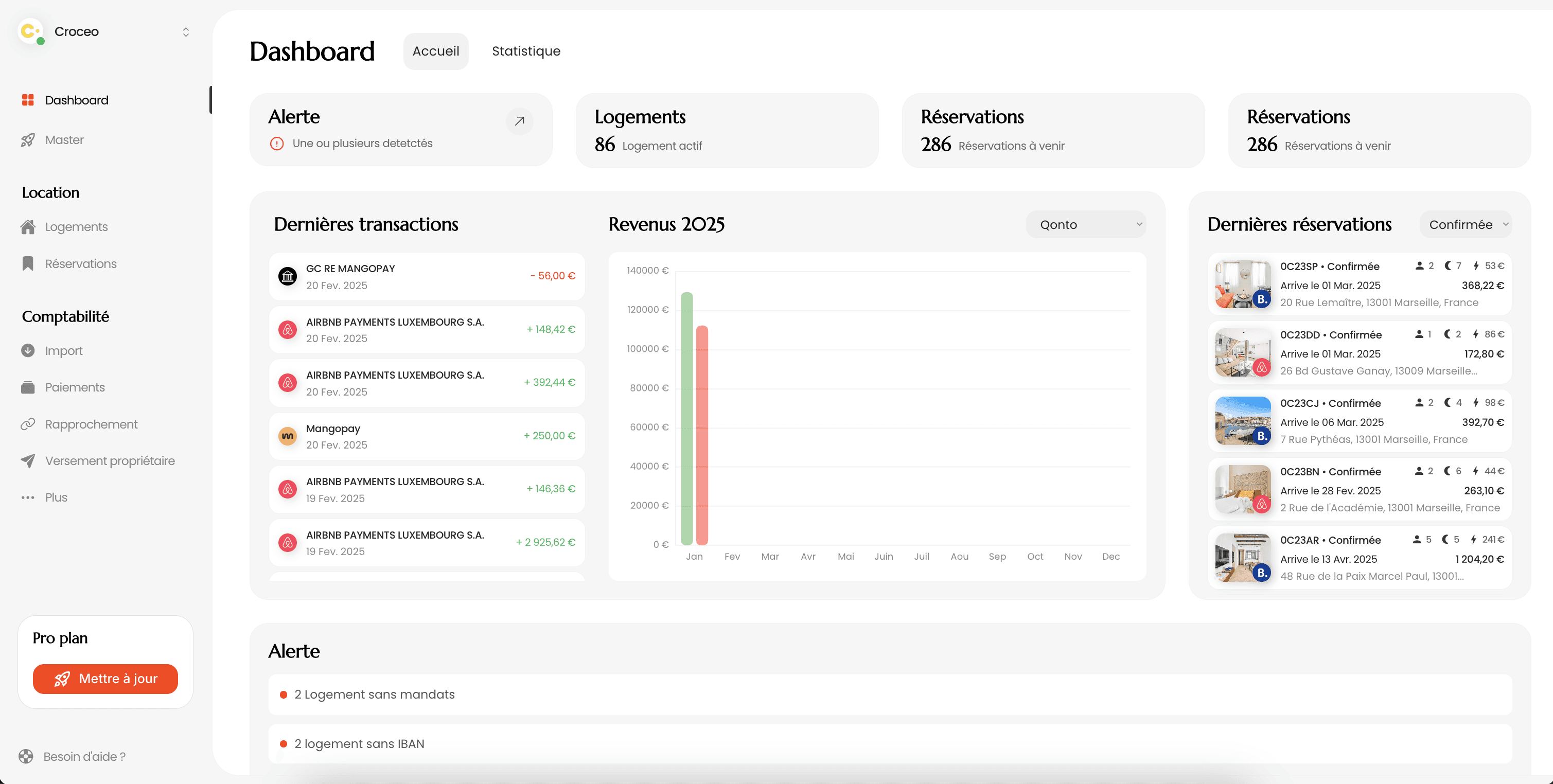Select Dashboard in the sidebar
This screenshot has height=784, width=1553.
coord(77,99)
